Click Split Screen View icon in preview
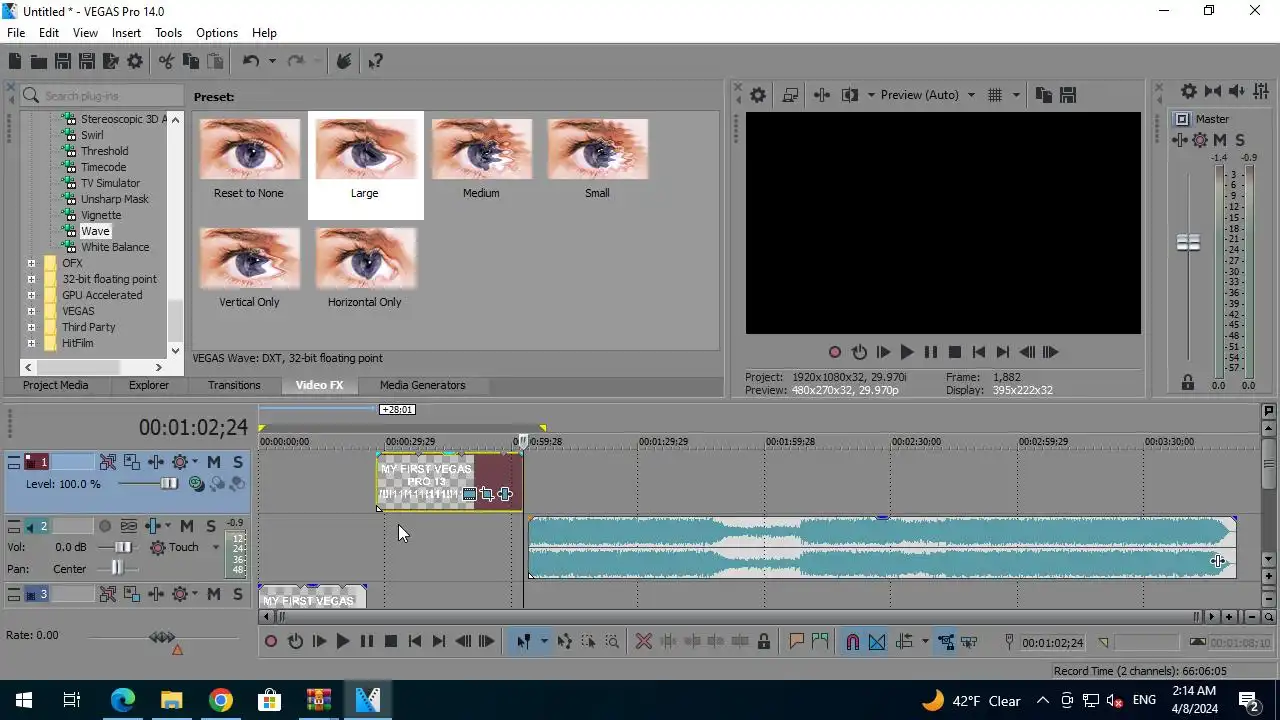This screenshot has height=720, width=1280. pos(850,95)
